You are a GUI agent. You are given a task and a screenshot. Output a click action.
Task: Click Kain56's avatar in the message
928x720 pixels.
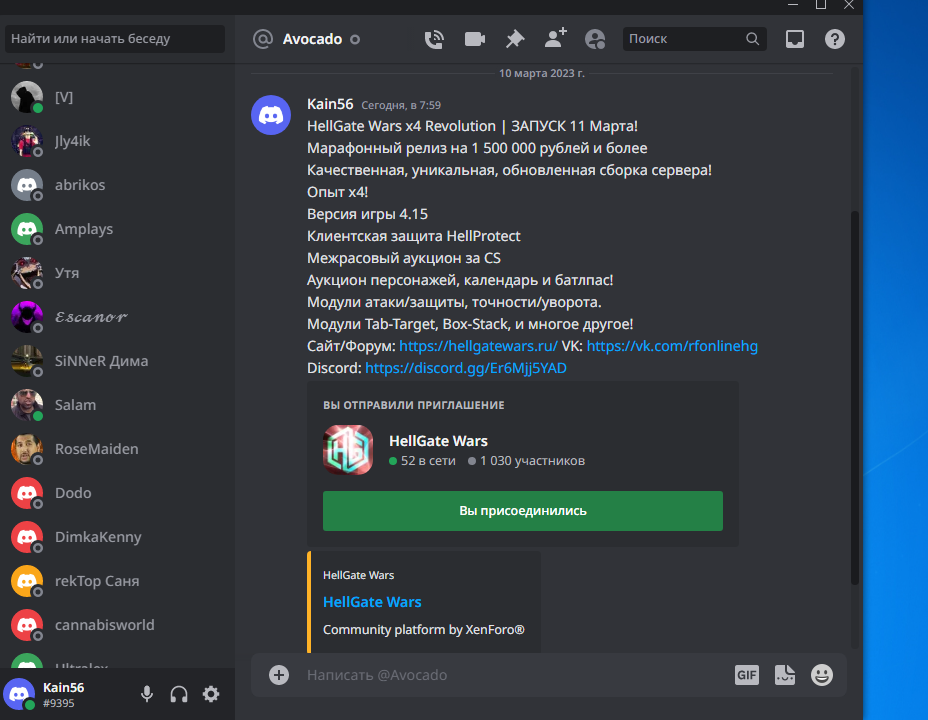tap(270, 115)
